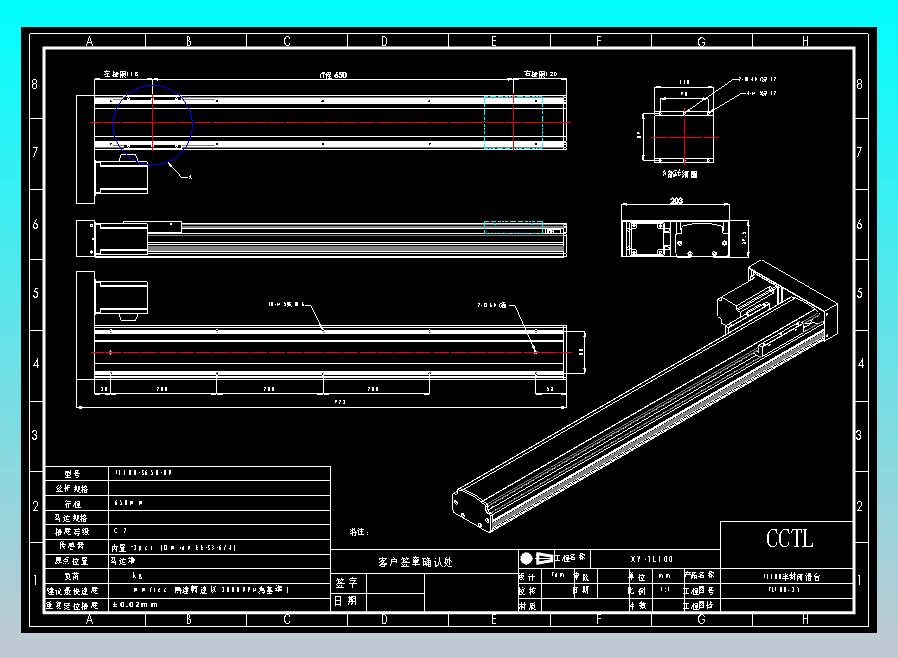The image size is (898, 658).
Task: Click the 右极限 right limit annotation
Action: (x=541, y=74)
